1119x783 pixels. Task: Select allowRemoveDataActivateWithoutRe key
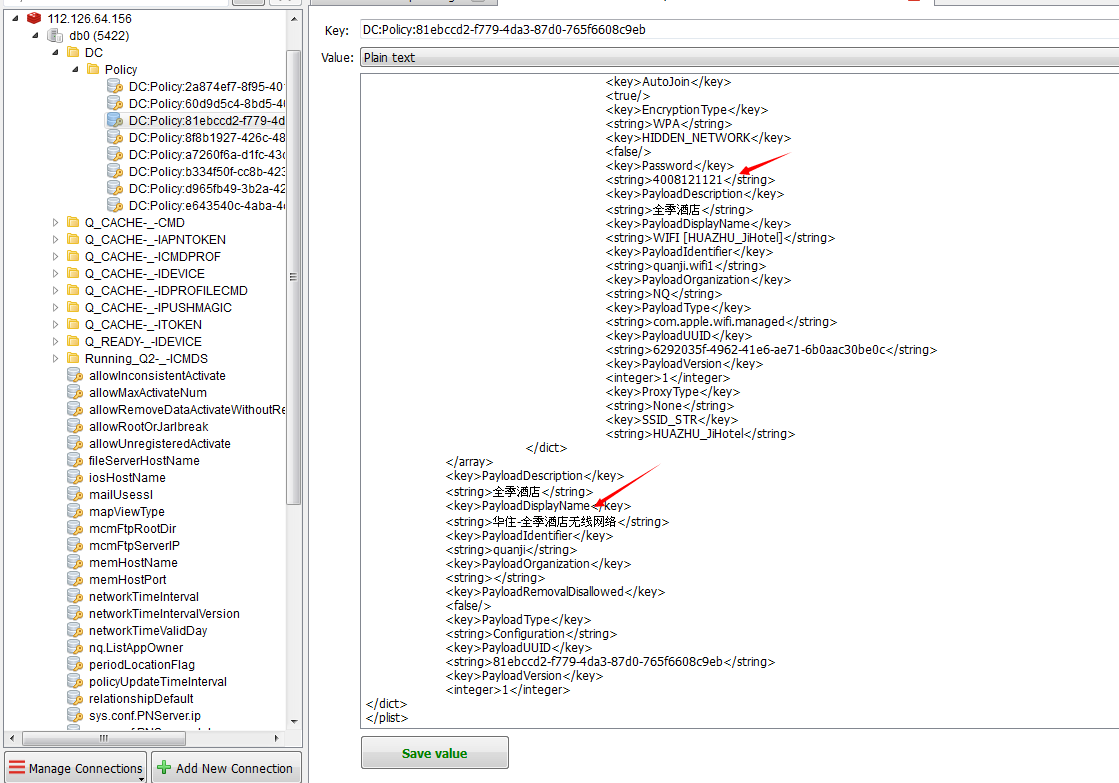click(186, 410)
